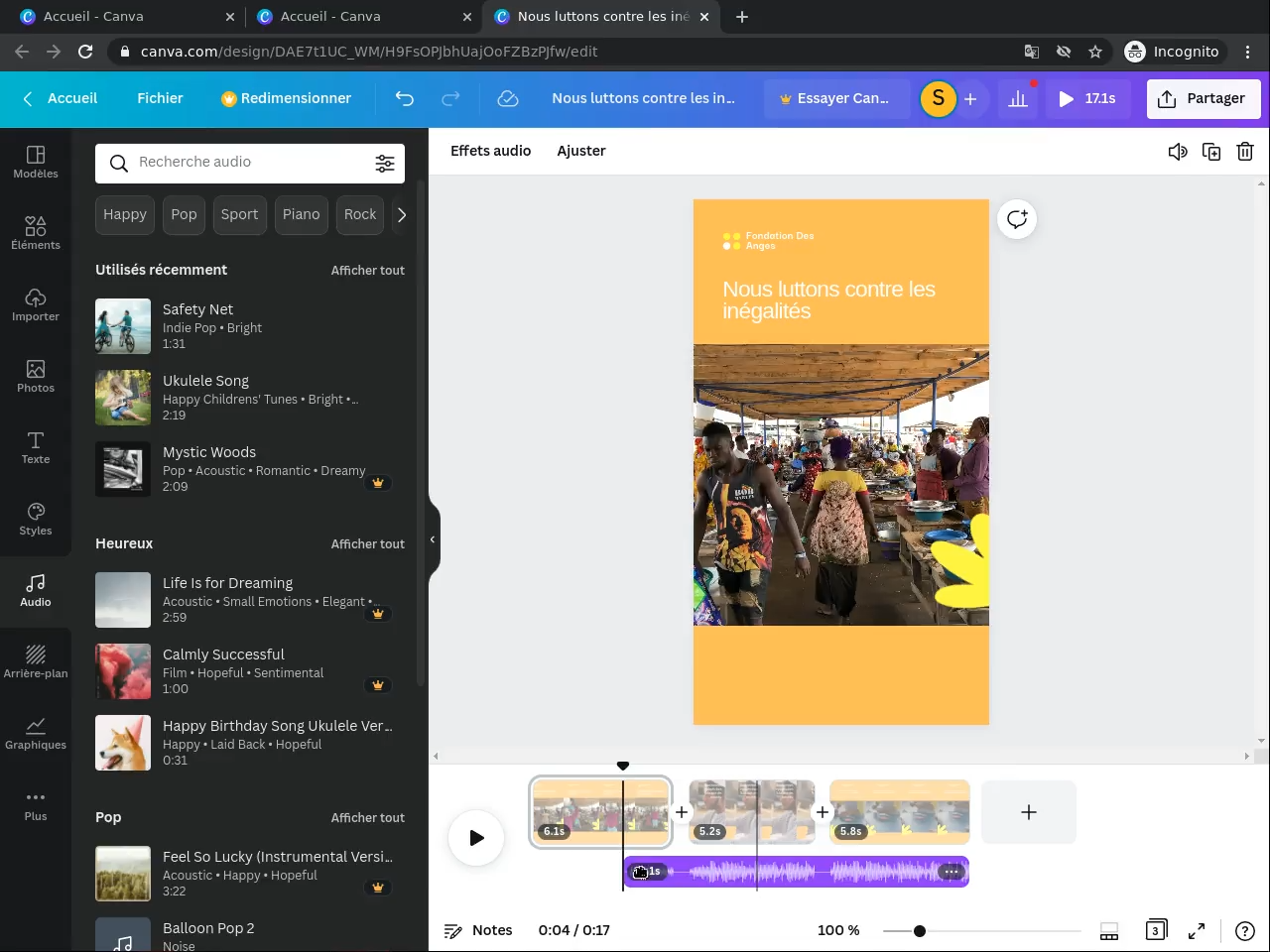Filter audio by Piano
Image resolution: width=1270 pixels, height=952 pixels.
point(301,214)
